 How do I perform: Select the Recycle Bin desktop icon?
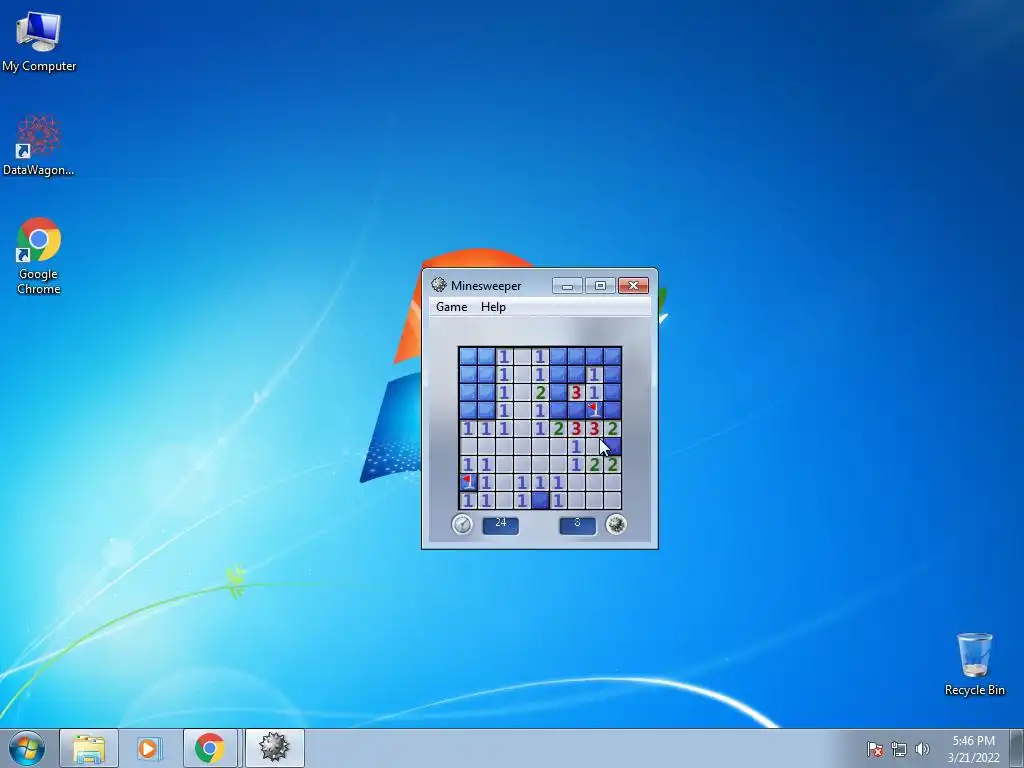point(974,664)
